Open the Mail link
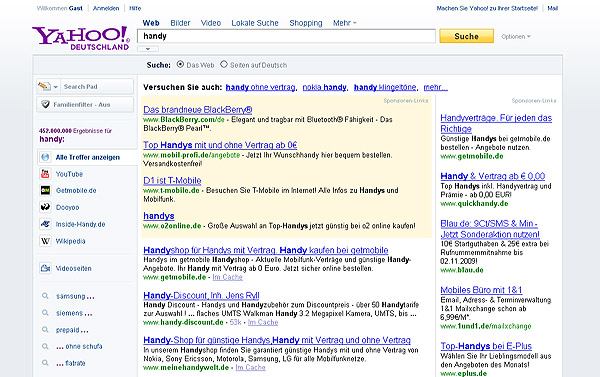Viewport: 600px width, 377px height. (x=553, y=8)
